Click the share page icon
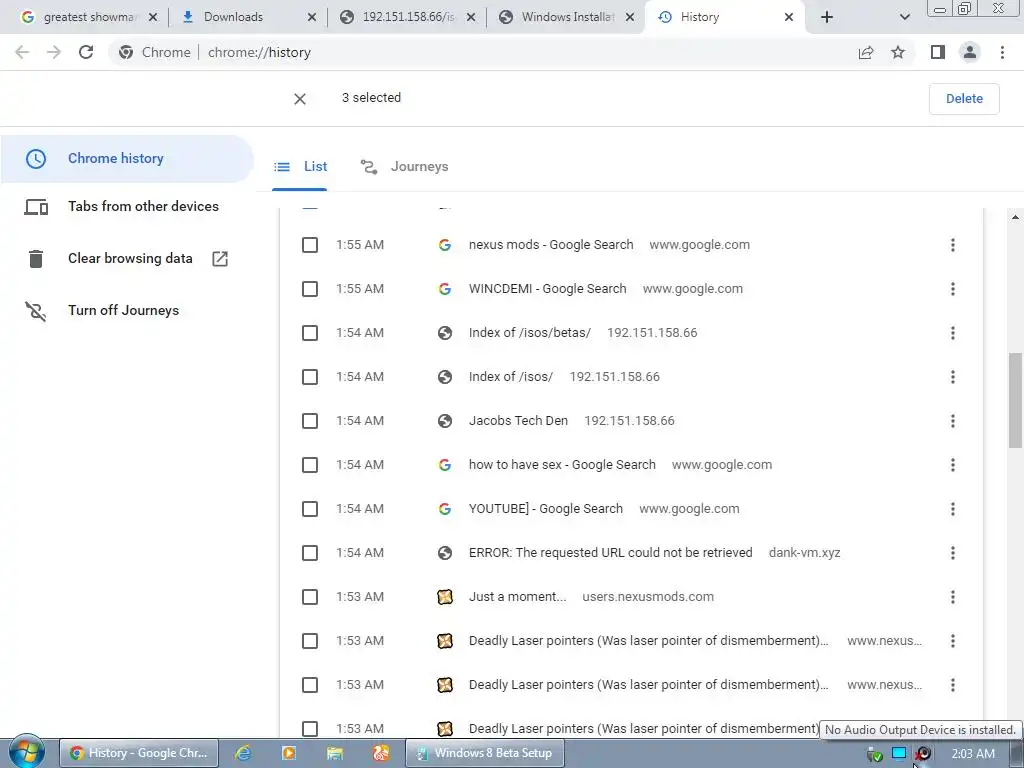The image size is (1024, 768). tap(866, 52)
